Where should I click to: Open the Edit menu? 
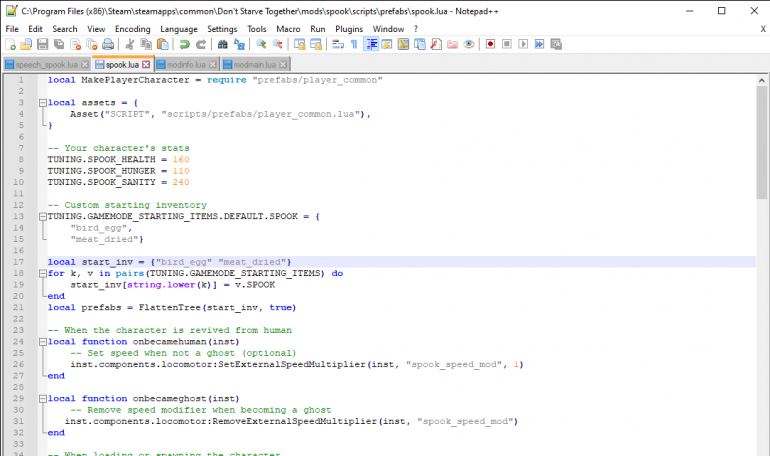click(35, 29)
